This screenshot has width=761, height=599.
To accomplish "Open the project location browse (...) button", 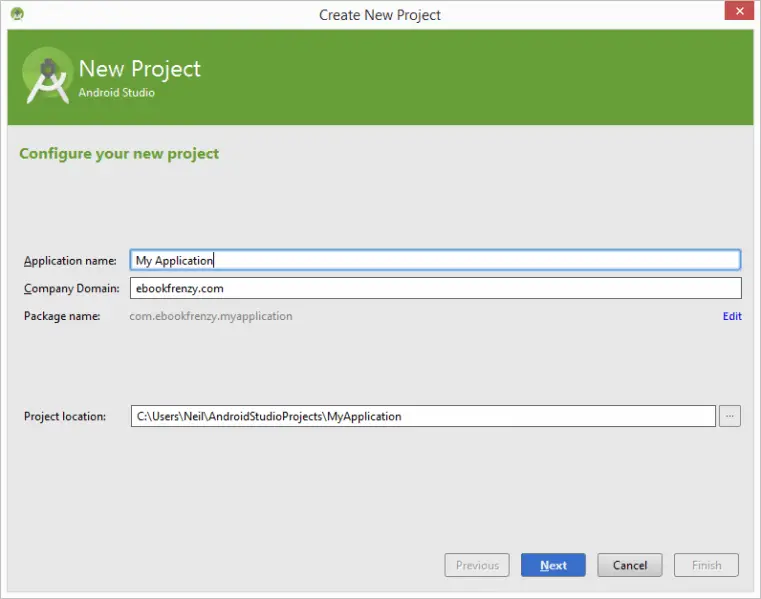I will click(x=729, y=416).
